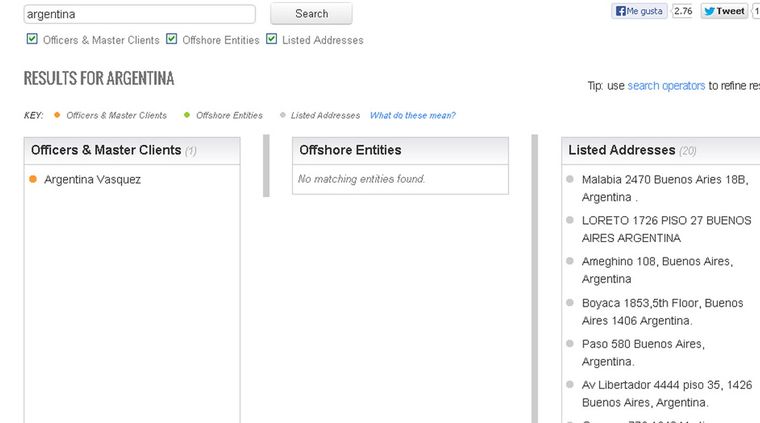Open 'What do these mean?' link
This screenshot has width=760, height=423.
(412, 115)
